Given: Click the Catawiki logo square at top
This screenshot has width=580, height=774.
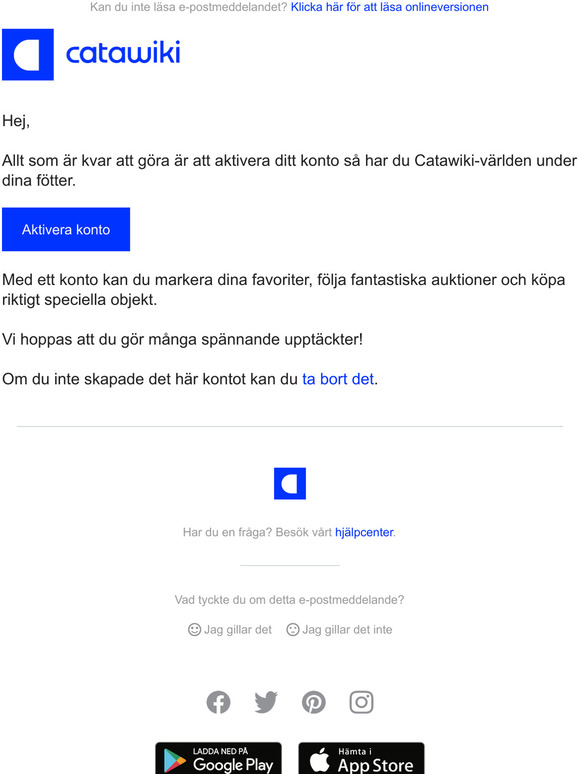Looking at the screenshot, I should [28, 54].
